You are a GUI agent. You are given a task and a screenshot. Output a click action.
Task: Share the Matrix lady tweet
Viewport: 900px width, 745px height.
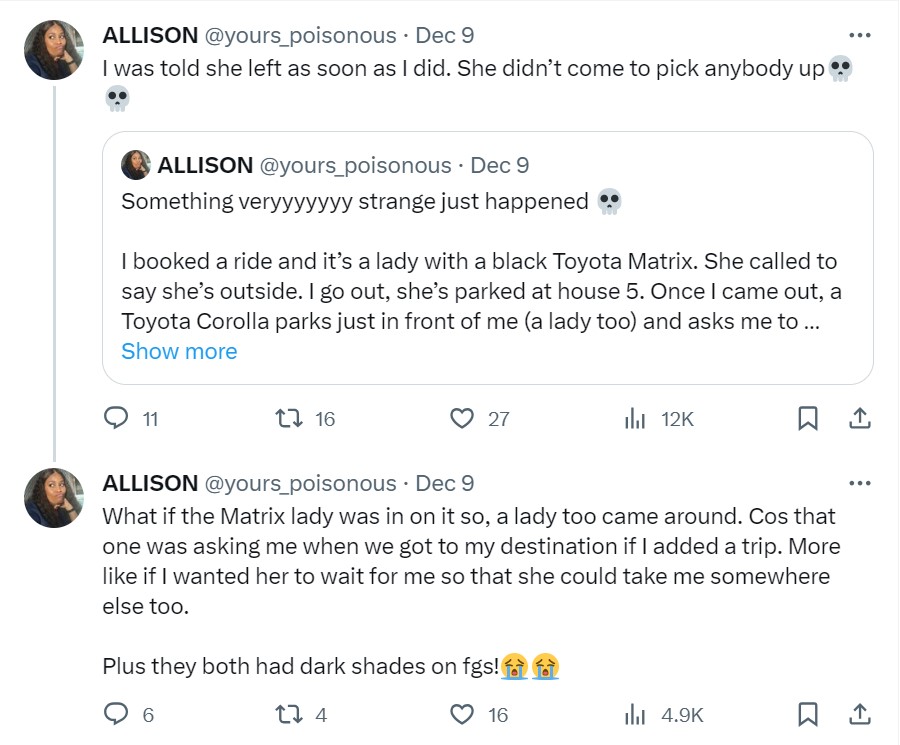[859, 714]
